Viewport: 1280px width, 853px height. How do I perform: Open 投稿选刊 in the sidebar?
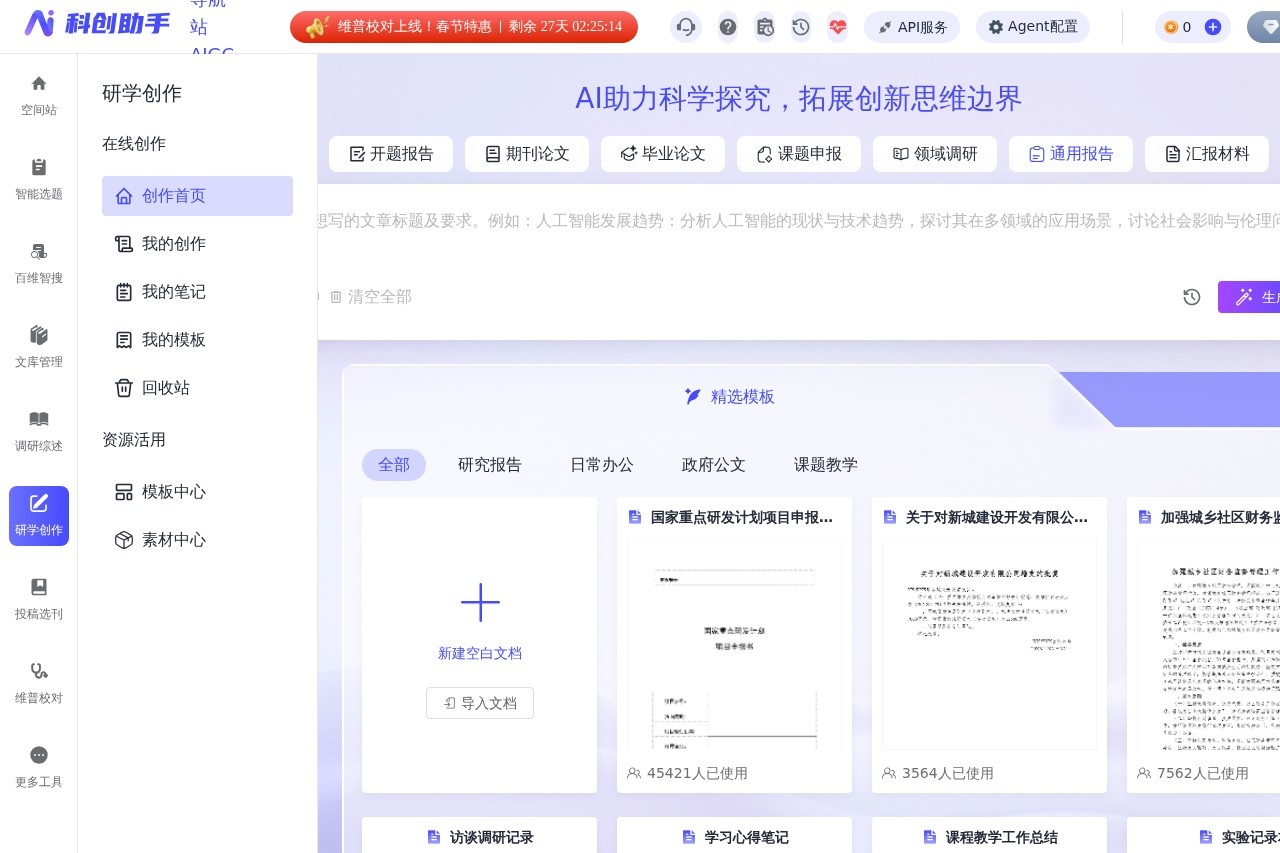(x=39, y=599)
